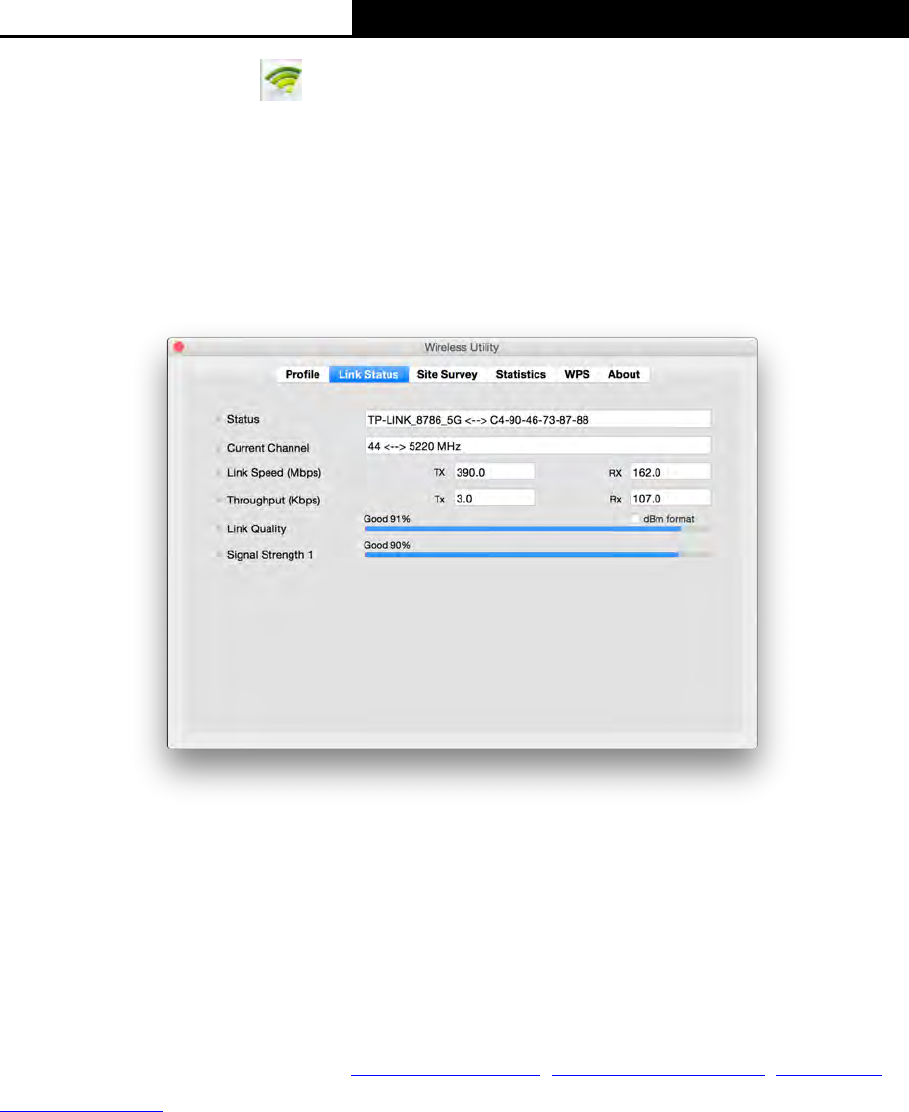This screenshot has height=1112, width=909.
Task: Click the Current Channel label
Action: click(x=268, y=448)
